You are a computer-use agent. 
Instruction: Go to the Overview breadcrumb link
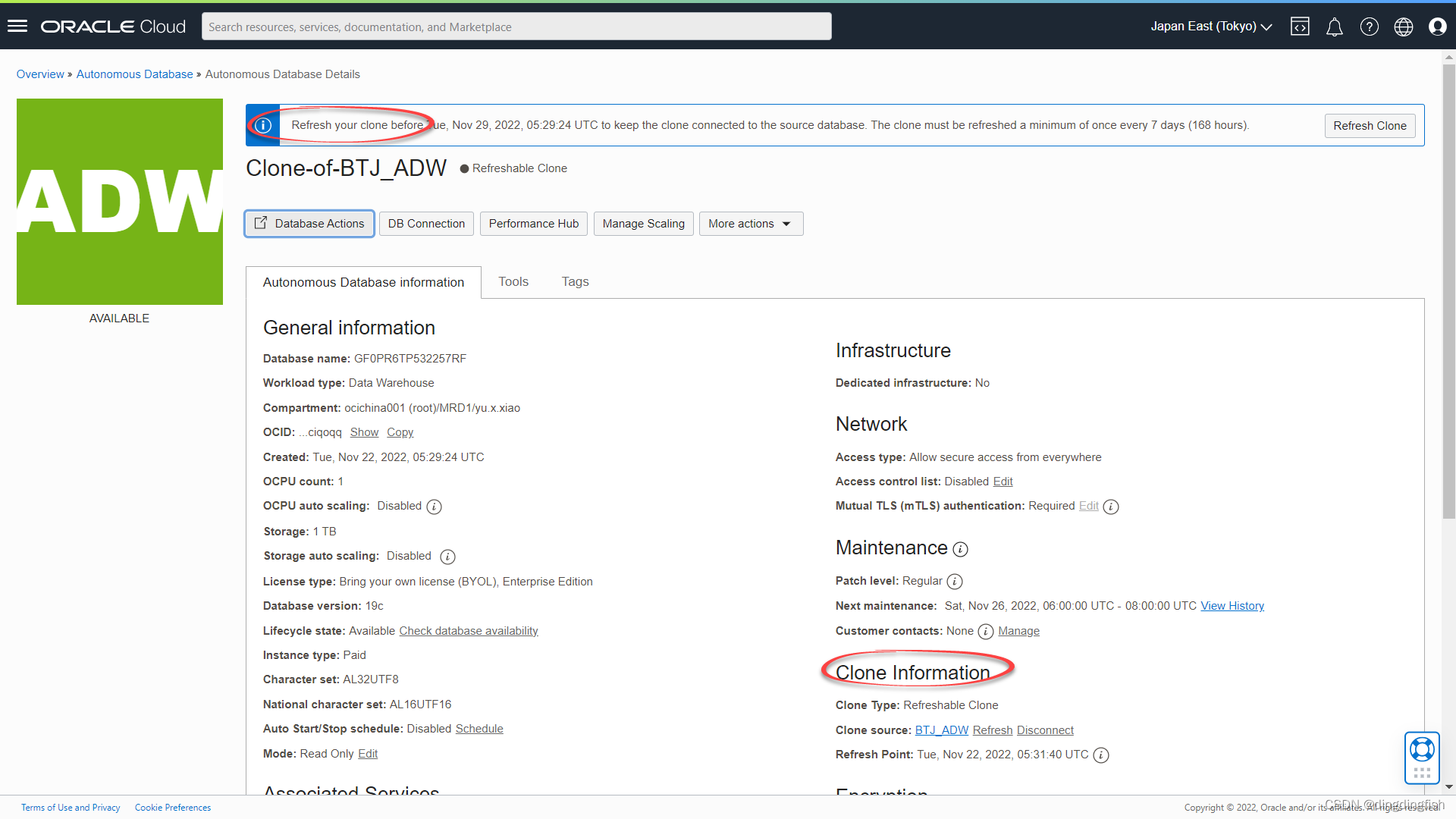click(x=40, y=74)
